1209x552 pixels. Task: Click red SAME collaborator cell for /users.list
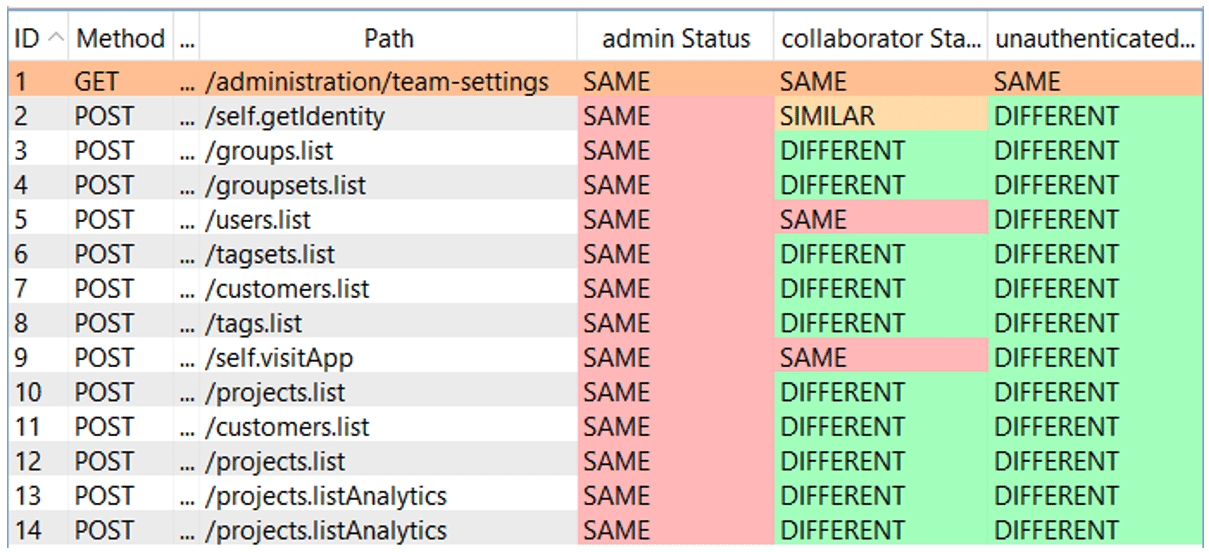[x=814, y=220]
